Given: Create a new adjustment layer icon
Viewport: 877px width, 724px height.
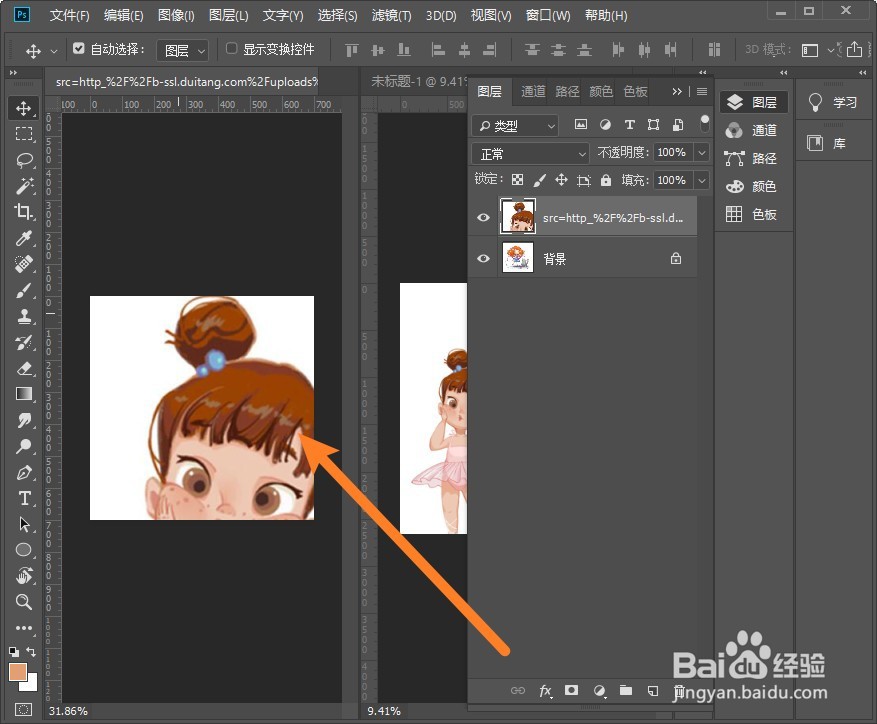Looking at the screenshot, I should (599, 691).
